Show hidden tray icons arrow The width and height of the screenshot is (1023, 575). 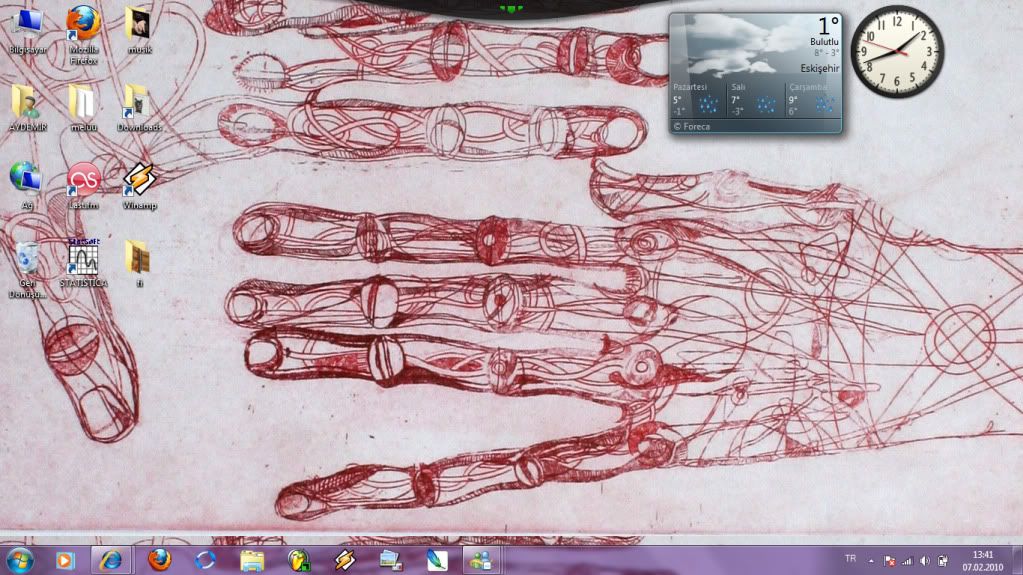click(x=871, y=561)
